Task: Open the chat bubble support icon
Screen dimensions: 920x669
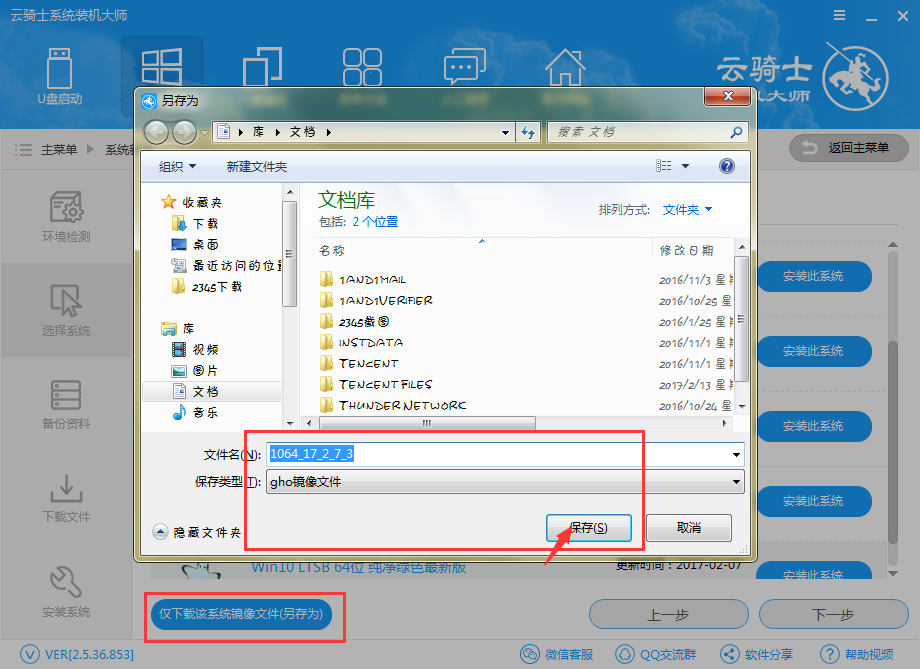Action: coord(465,67)
